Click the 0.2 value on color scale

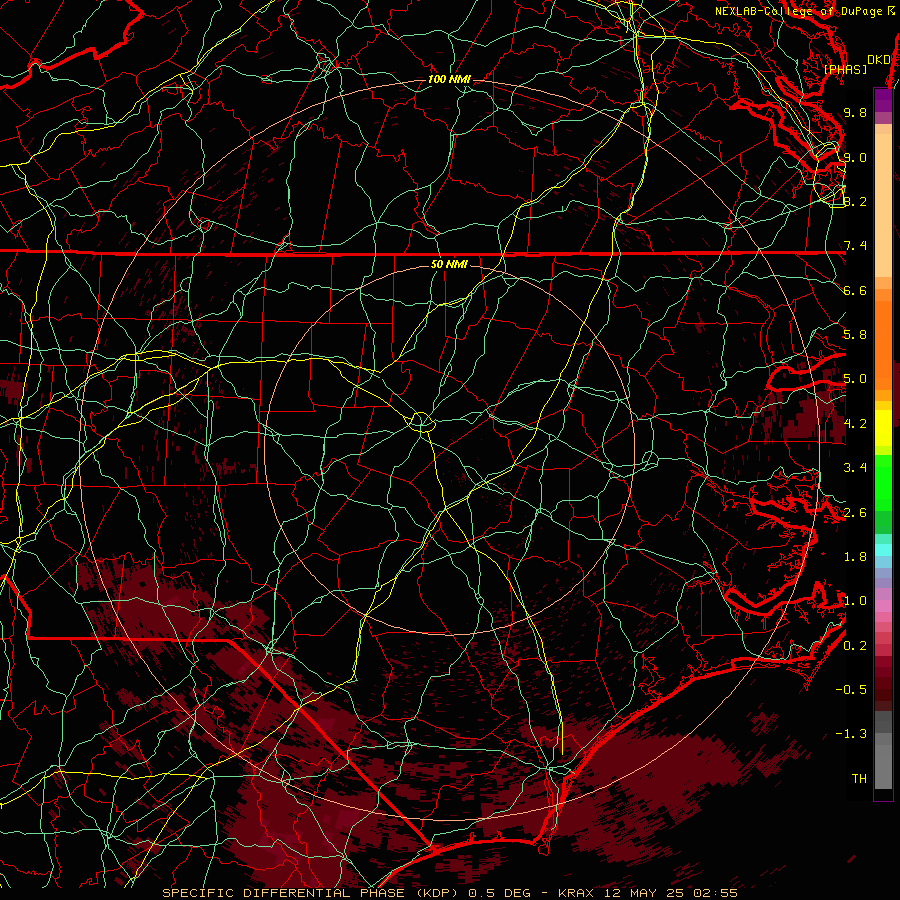click(x=855, y=646)
